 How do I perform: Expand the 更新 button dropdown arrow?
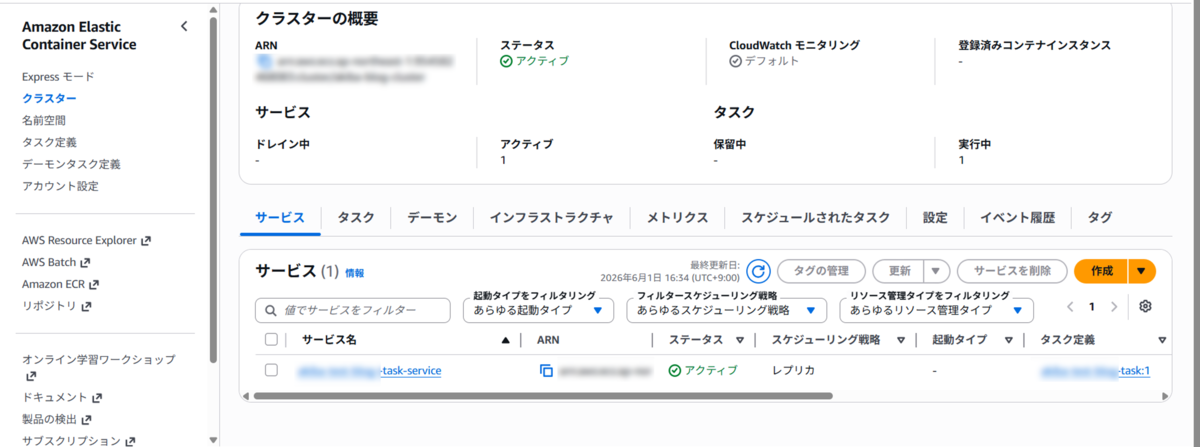point(936,271)
